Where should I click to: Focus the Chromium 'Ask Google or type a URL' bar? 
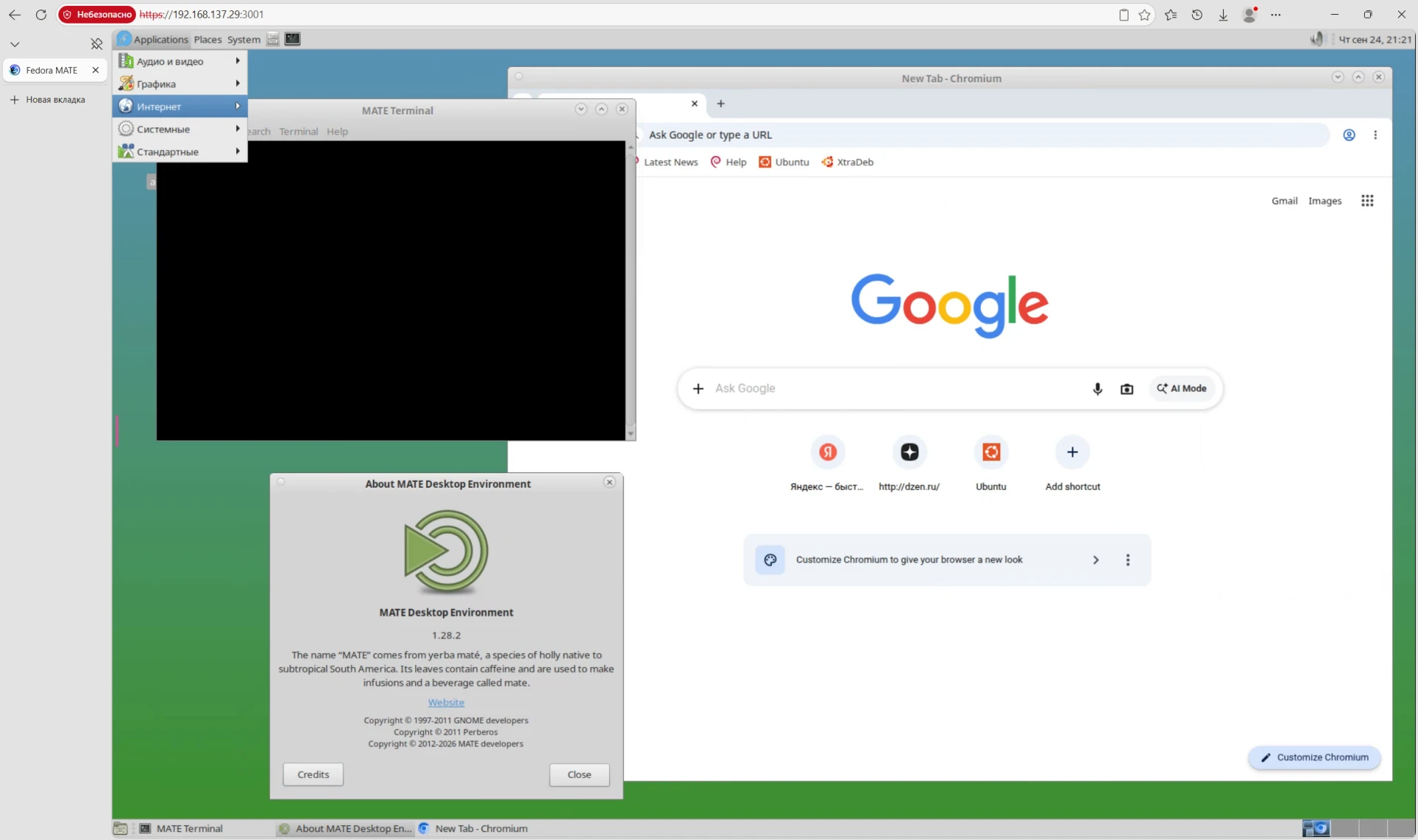[982, 135]
